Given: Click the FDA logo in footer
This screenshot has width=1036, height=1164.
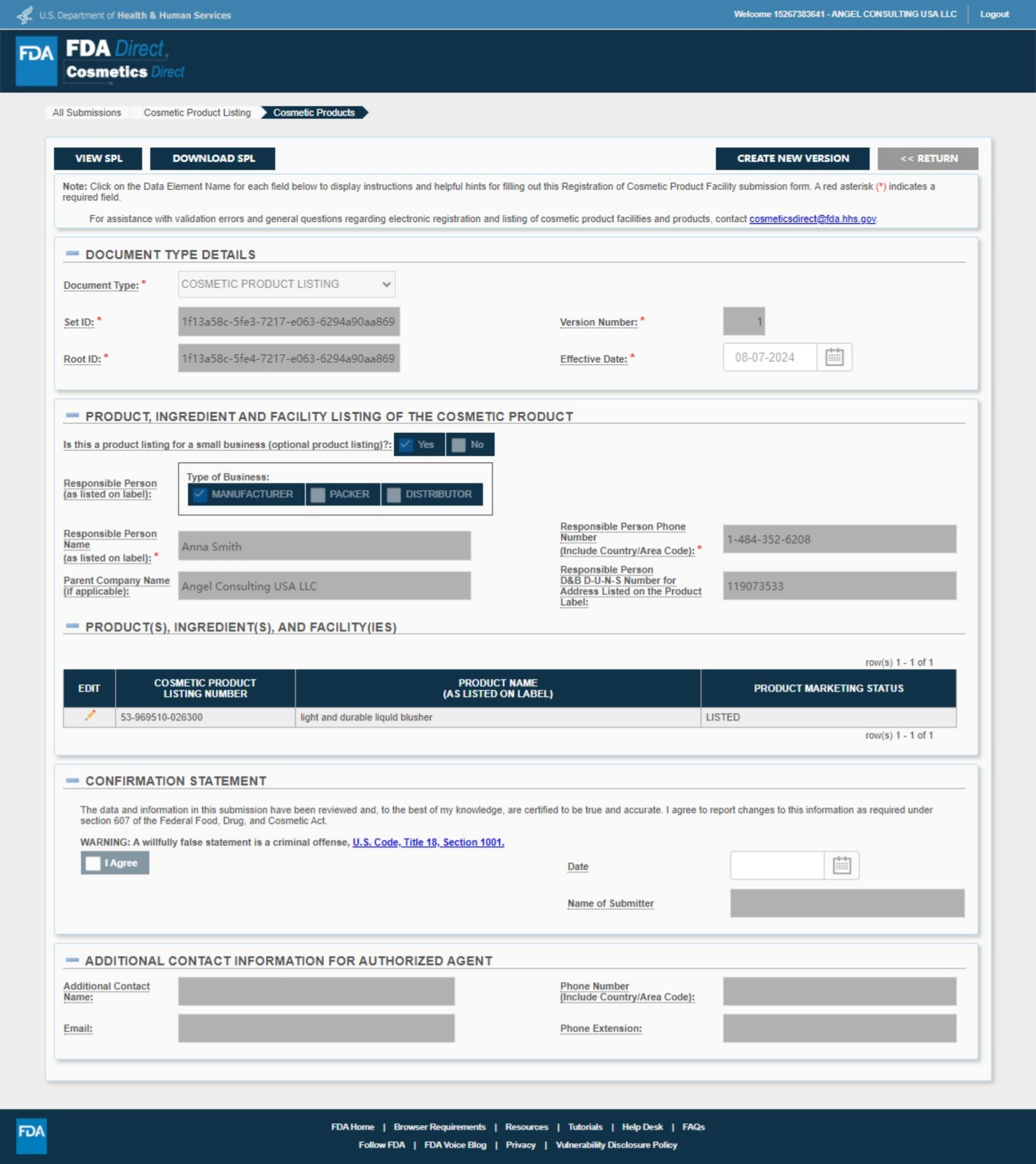Looking at the screenshot, I should pos(31,1136).
